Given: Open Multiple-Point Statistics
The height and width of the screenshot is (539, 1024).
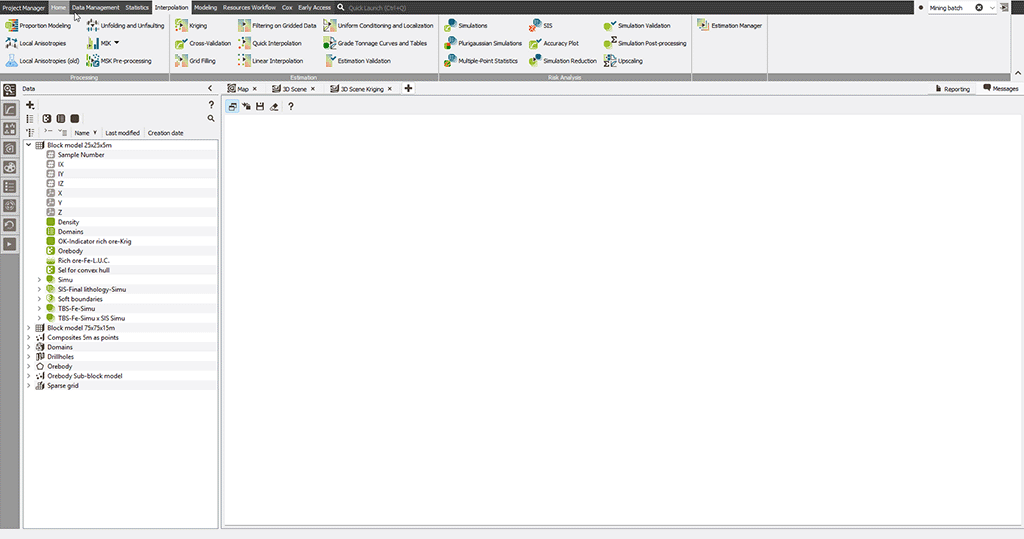Looking at the screenshot, I should click(481, 61).
